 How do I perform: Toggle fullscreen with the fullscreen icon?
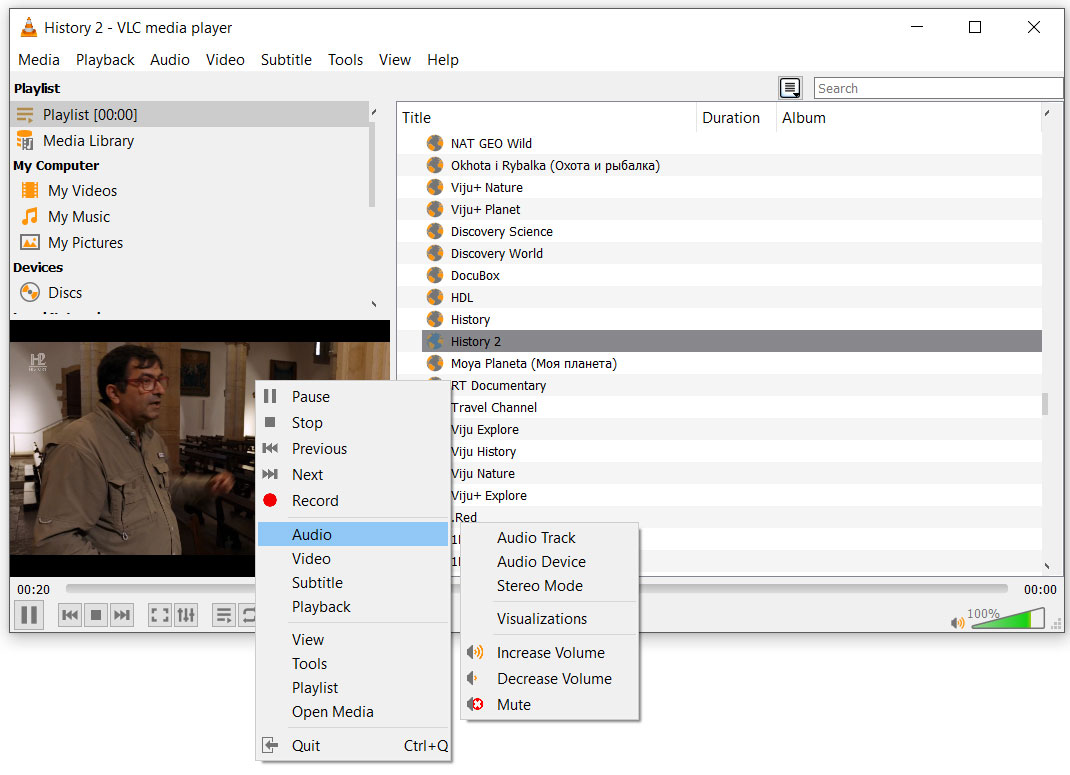click(160, 615)
